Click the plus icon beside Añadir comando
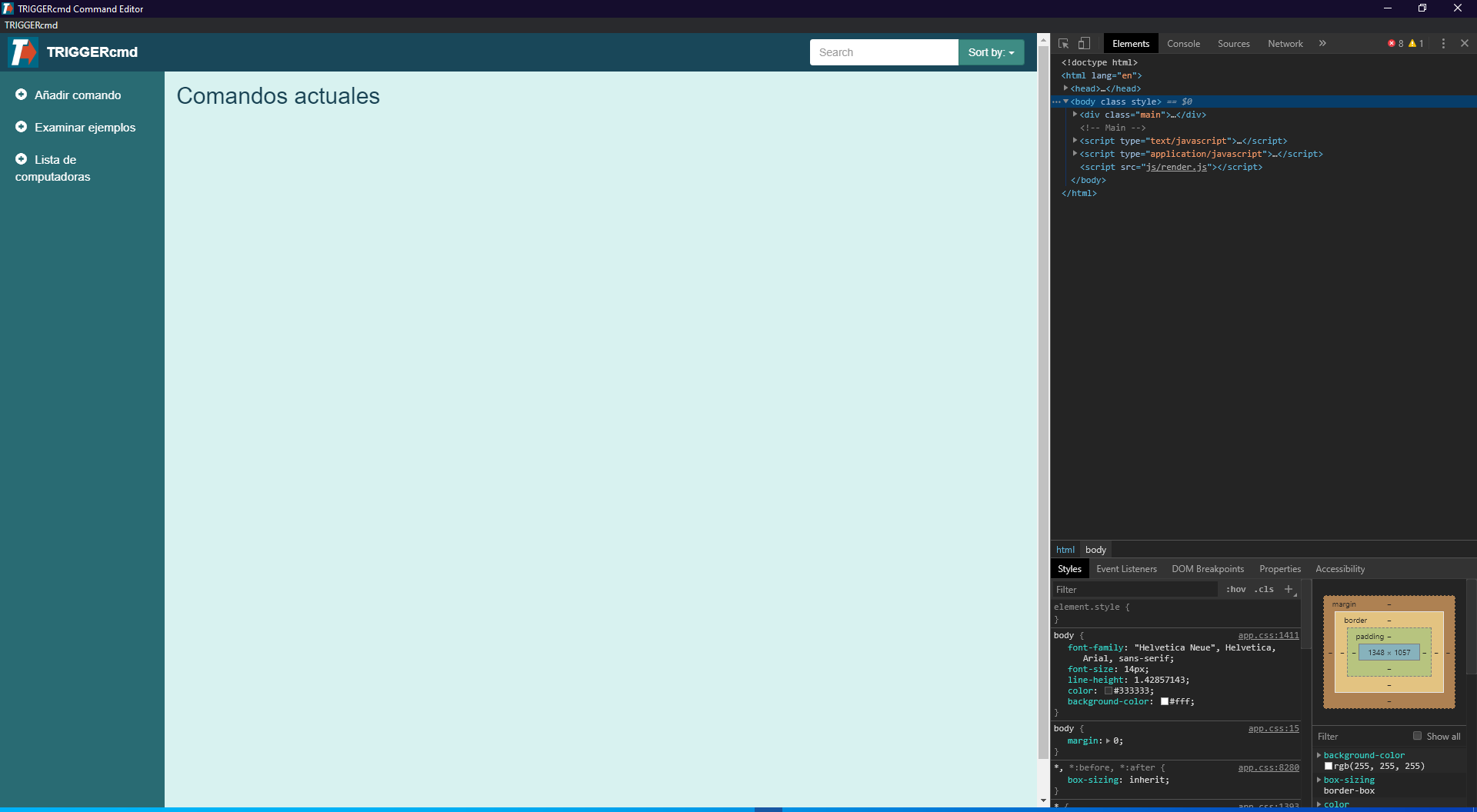 click(22, 94)
